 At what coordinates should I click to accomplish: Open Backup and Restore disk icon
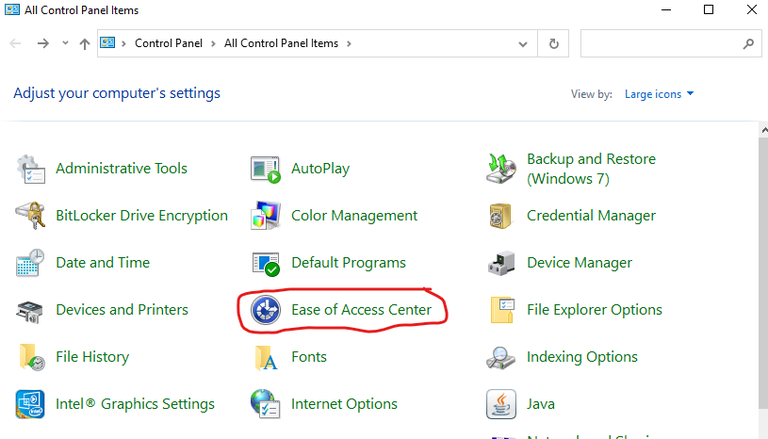click(x=501, y=169)
